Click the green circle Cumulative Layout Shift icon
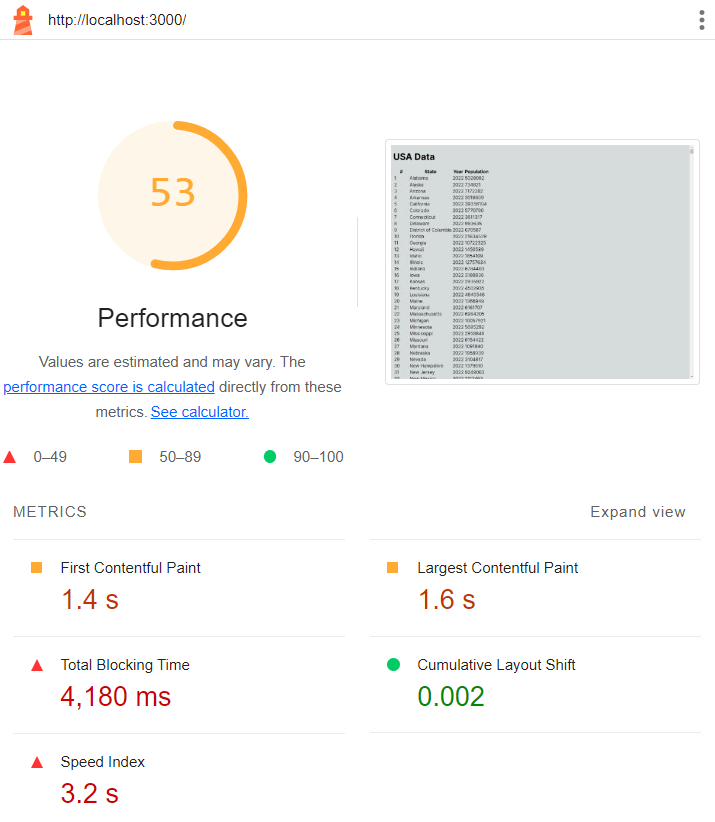 click(x=393, y=665)
